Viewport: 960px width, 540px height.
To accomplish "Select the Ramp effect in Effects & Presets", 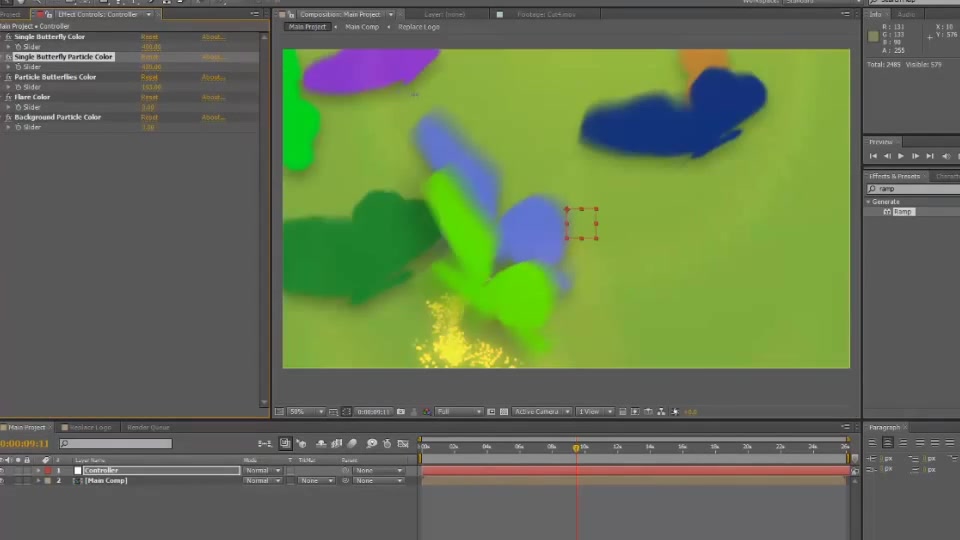I will 902,212.
